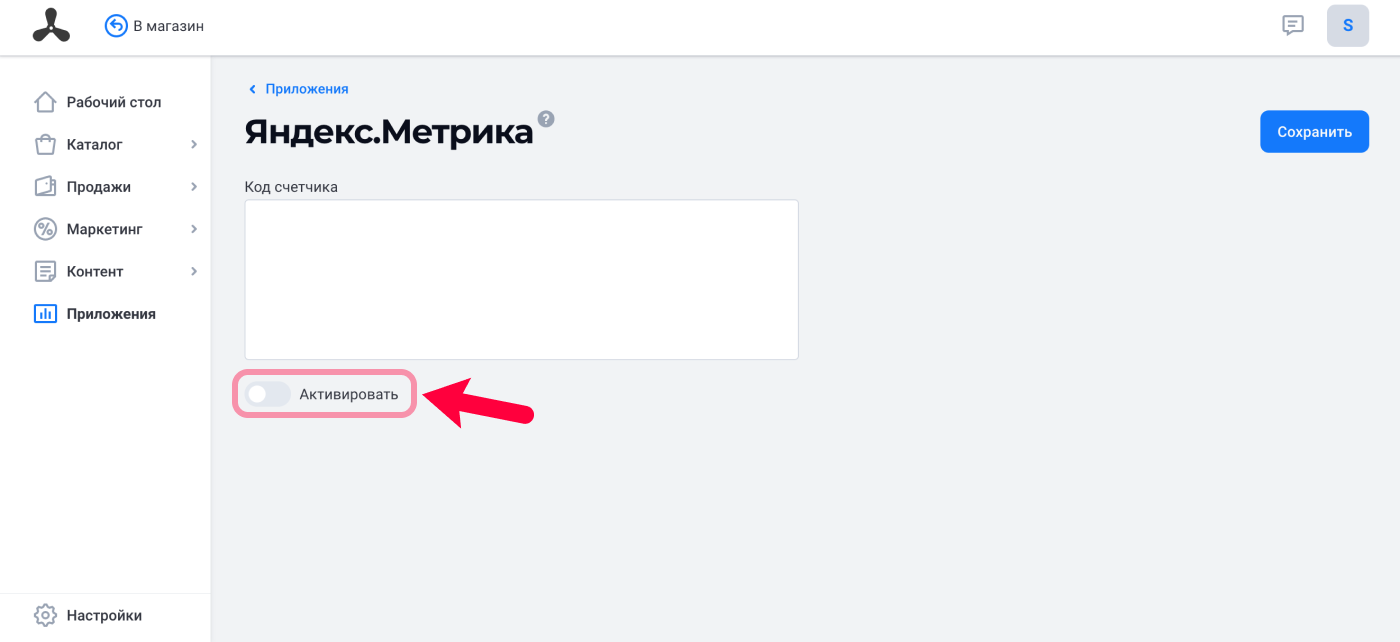Open the chat messages icon

[1293, 25]
